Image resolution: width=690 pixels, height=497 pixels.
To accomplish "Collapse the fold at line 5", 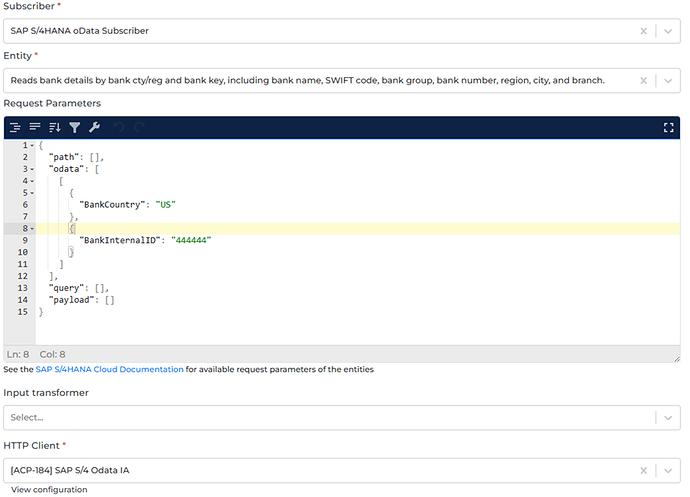I will point(32,193).
